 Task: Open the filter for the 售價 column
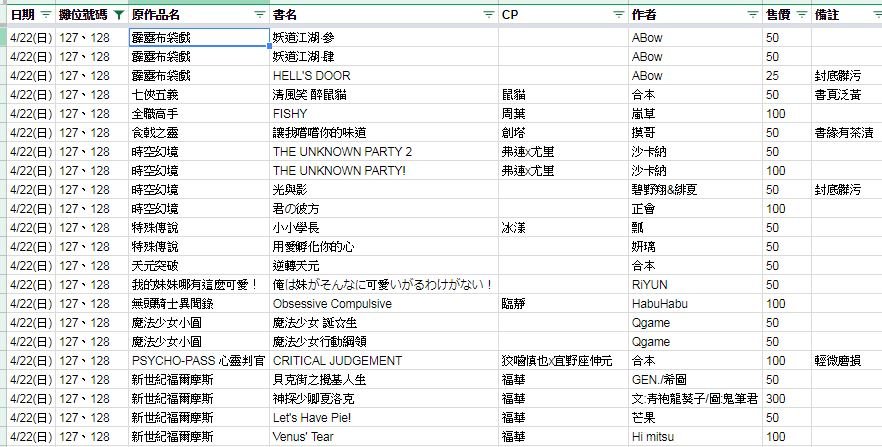click(802, 15)
